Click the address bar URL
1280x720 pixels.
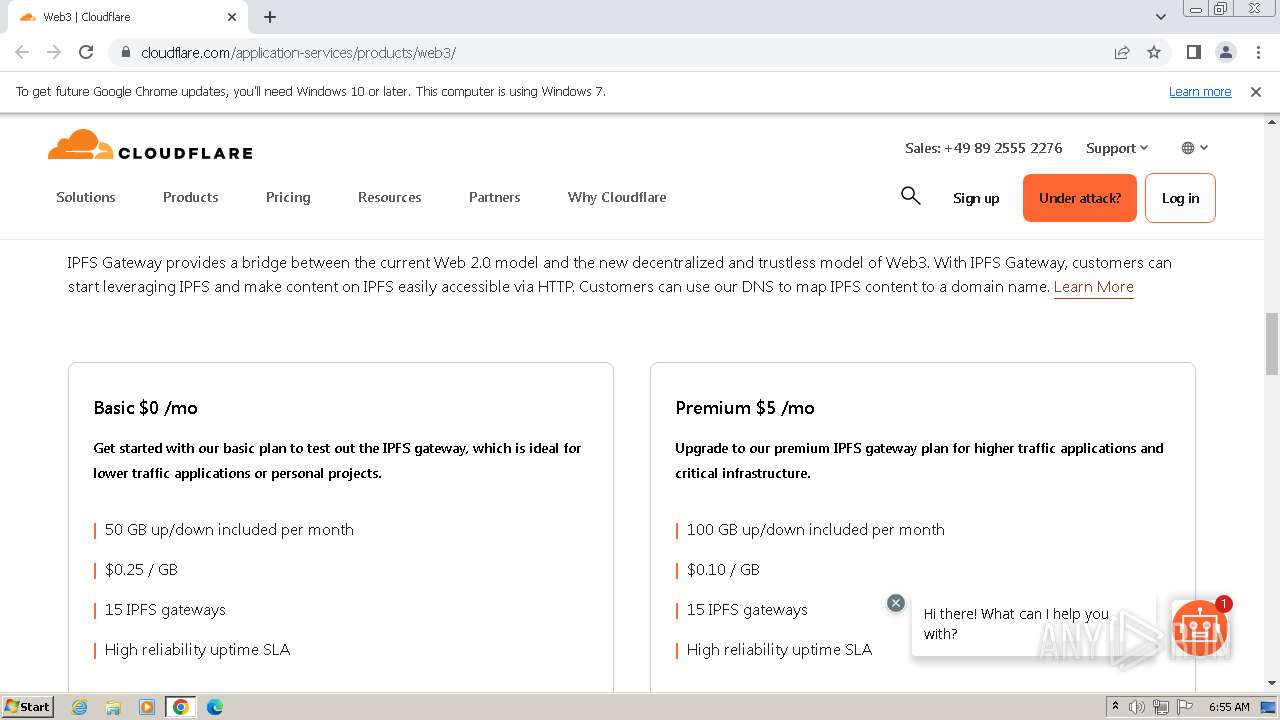299,52
